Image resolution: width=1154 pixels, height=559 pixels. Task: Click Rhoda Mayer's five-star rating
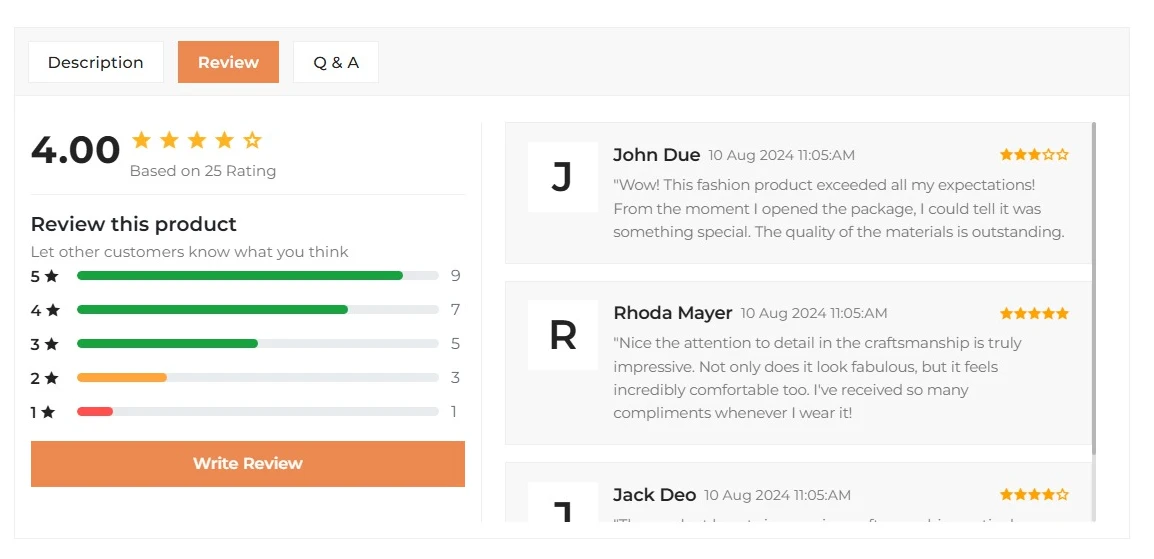(x=1034, y=313)
